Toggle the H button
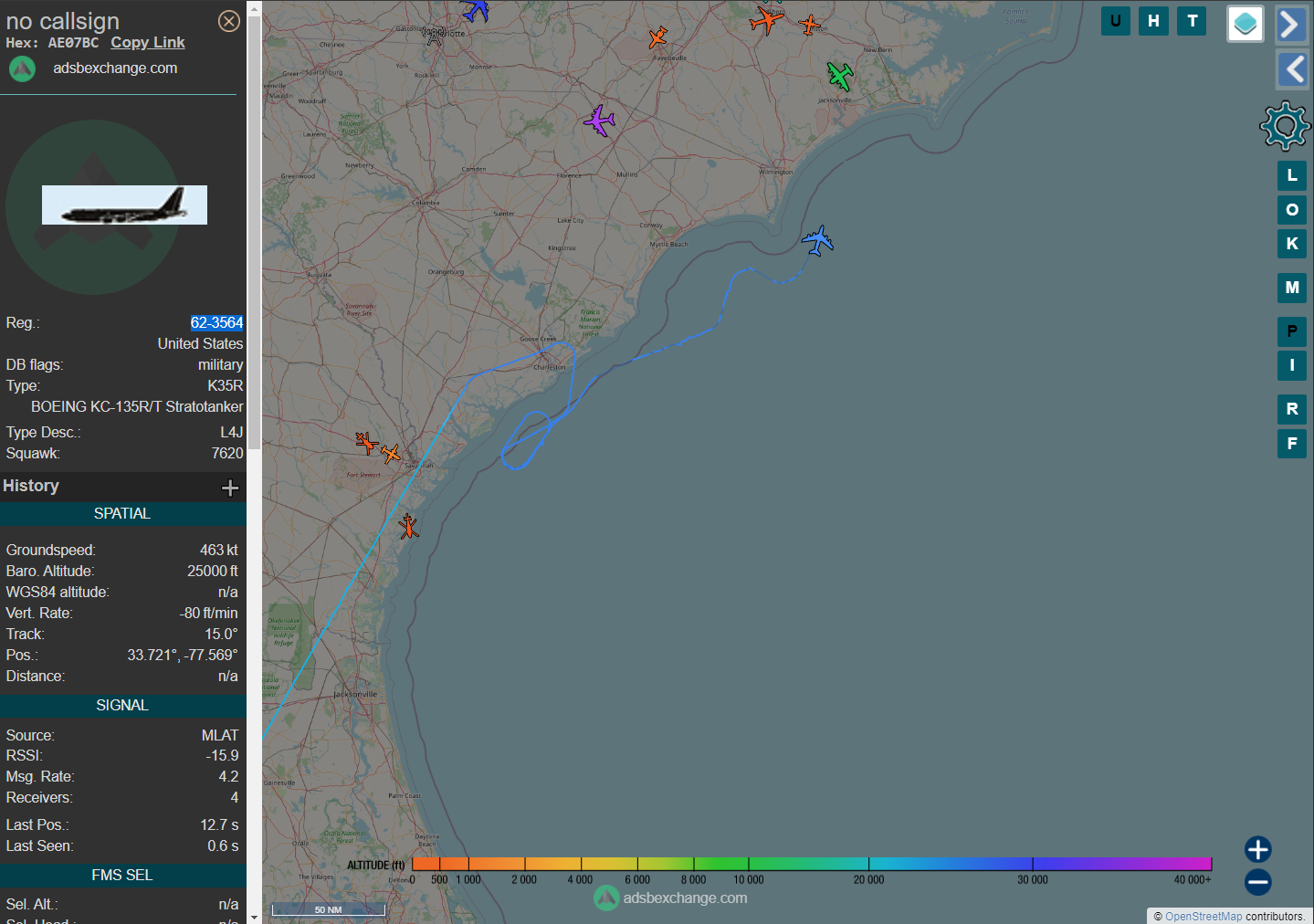Image resolution: width=1314 pixels, height=924 pixels. (1154, 21)
